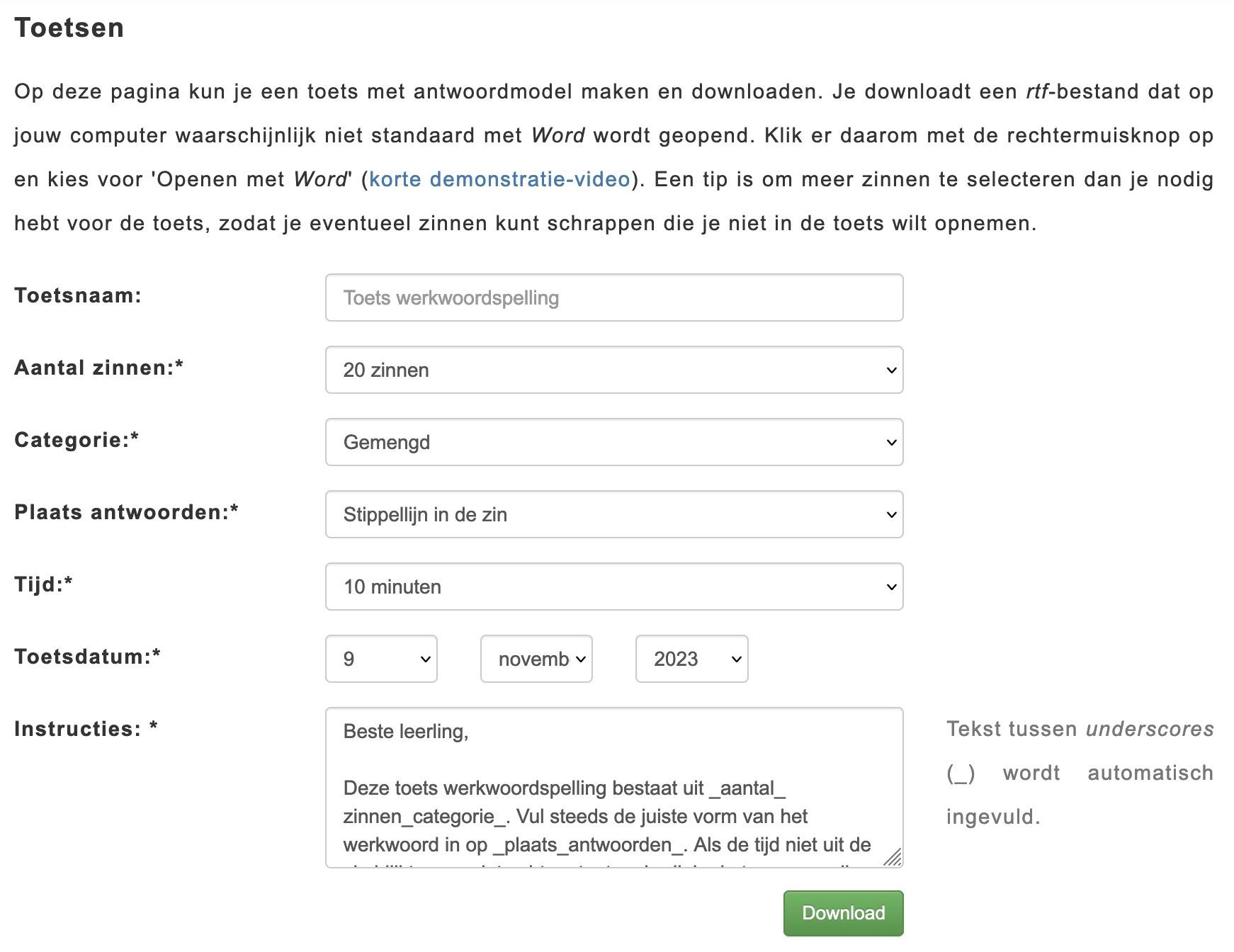Screen dimensions: 1234x952
Task: Click the Categorie label
Action: click(77, 440)
